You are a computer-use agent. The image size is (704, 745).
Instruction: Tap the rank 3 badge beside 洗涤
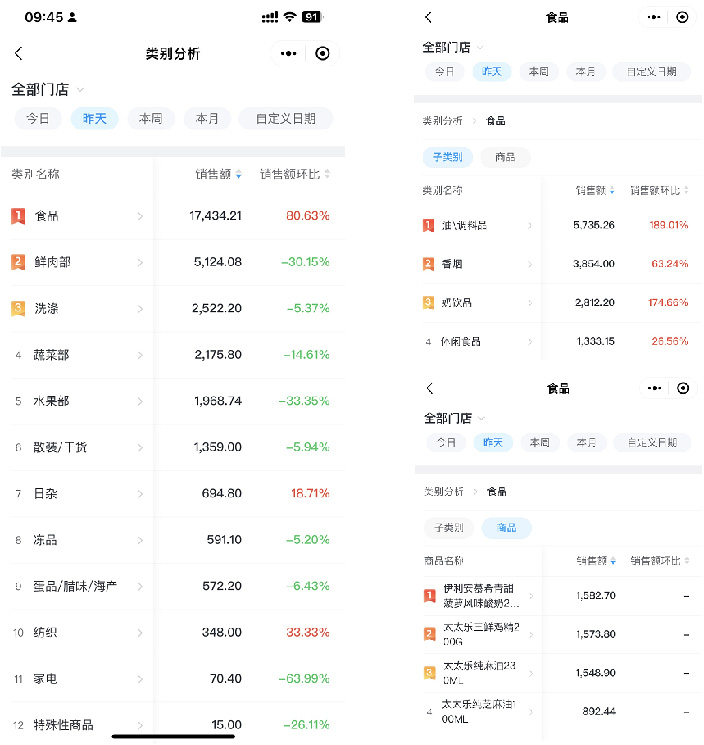pyautogui.click(x=18, y=308)
